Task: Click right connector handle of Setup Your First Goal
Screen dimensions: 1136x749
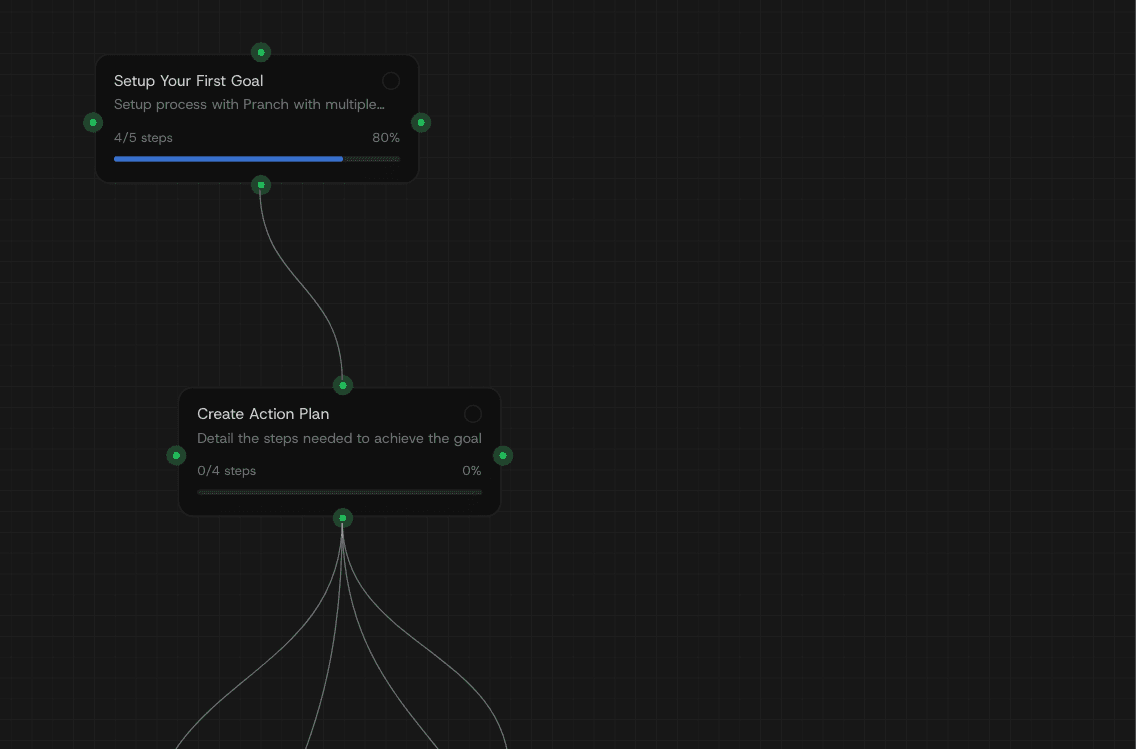Action: point(421,122)
